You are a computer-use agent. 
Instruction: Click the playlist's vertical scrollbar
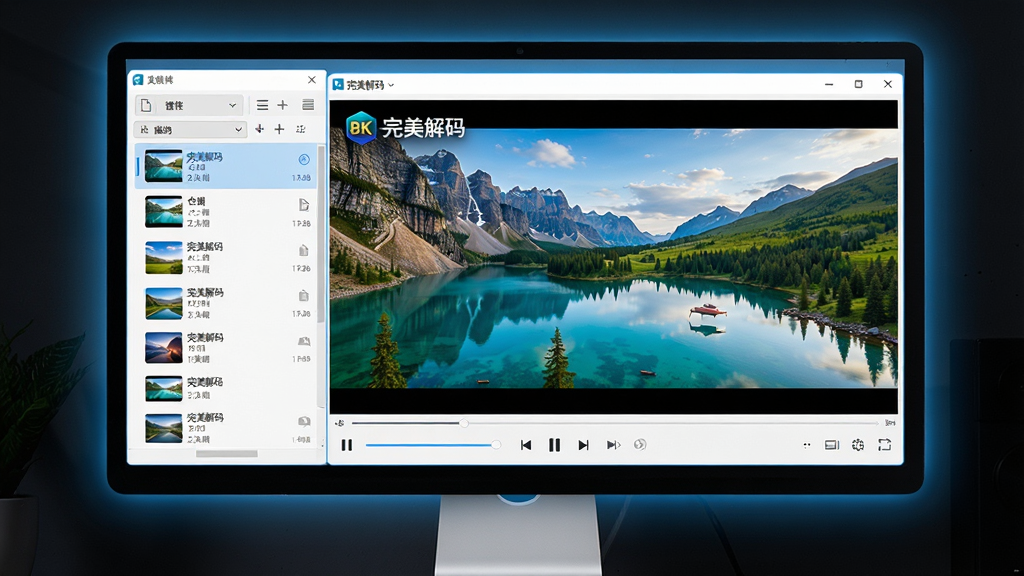click(x=321, y=235)
